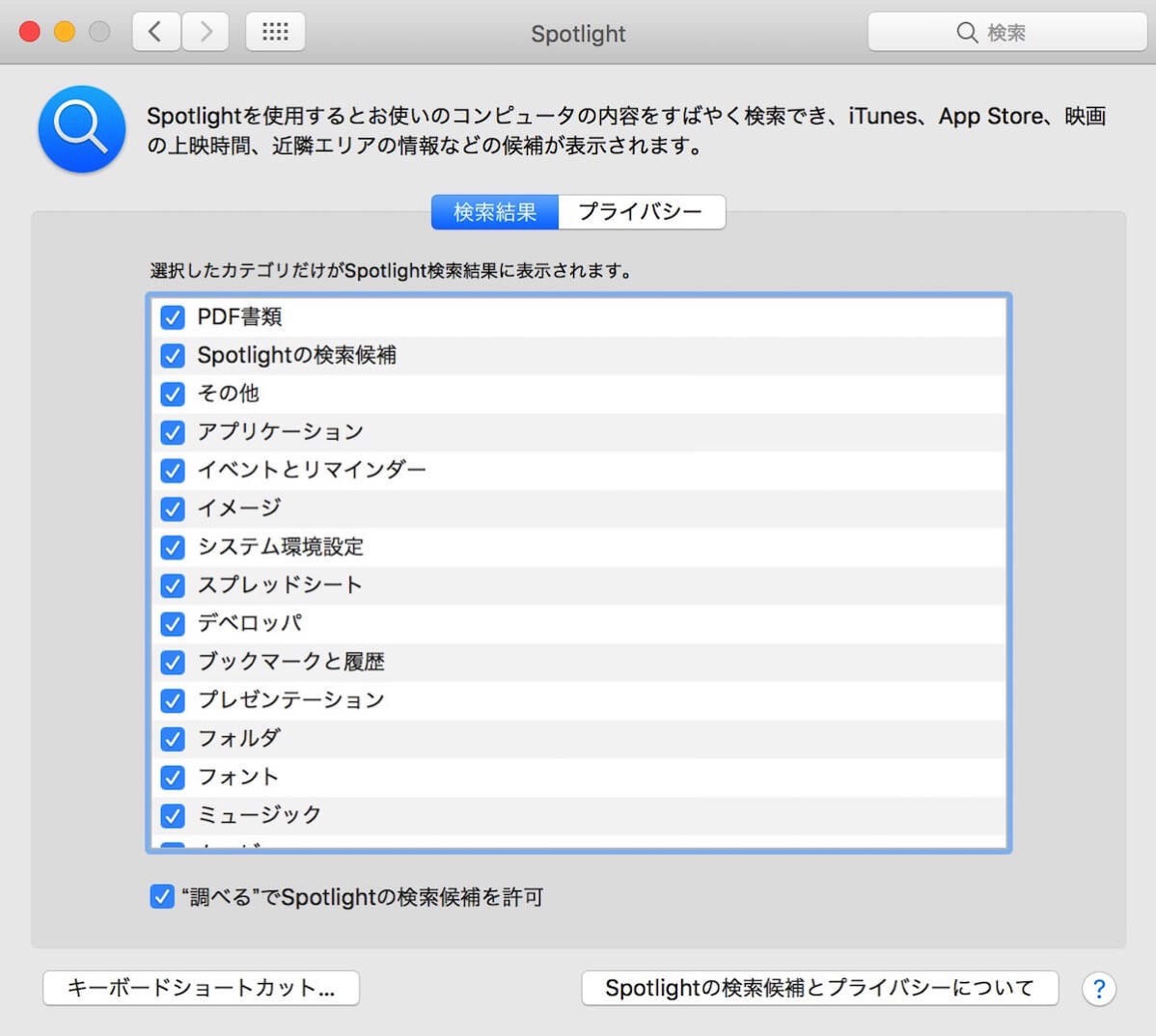Click the magnifier icon in search field
Image resolution: width=1156 pixels, height=1036 pixels.
pyautogui.click(x=967, y=33)
